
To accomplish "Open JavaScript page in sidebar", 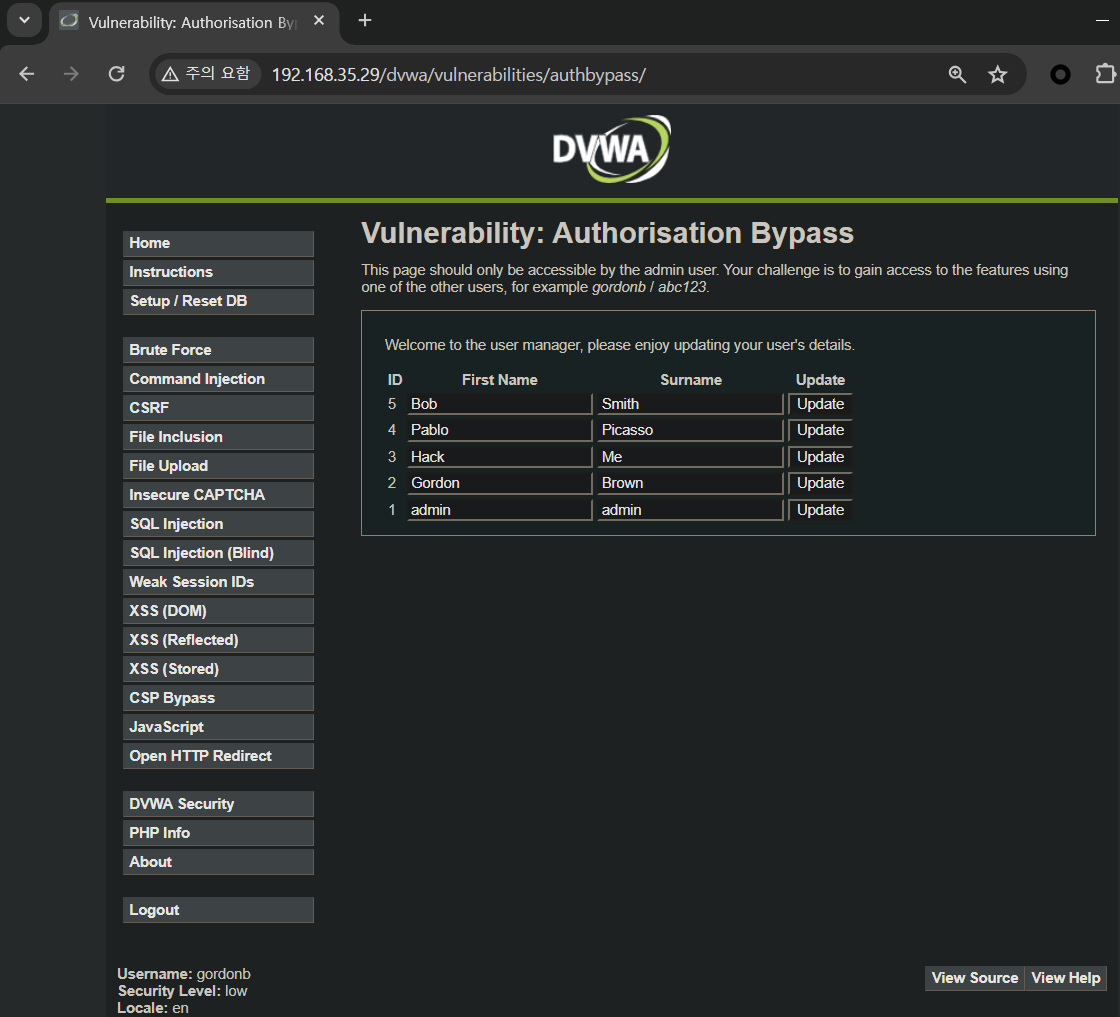I will (x=218, y=727).
